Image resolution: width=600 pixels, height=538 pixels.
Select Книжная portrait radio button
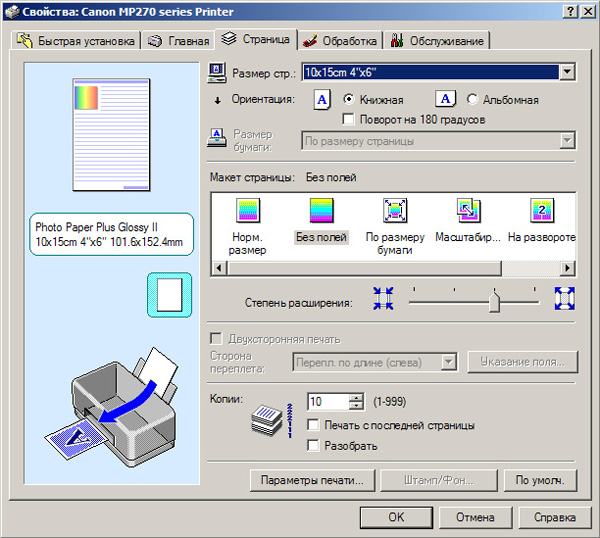349,99
